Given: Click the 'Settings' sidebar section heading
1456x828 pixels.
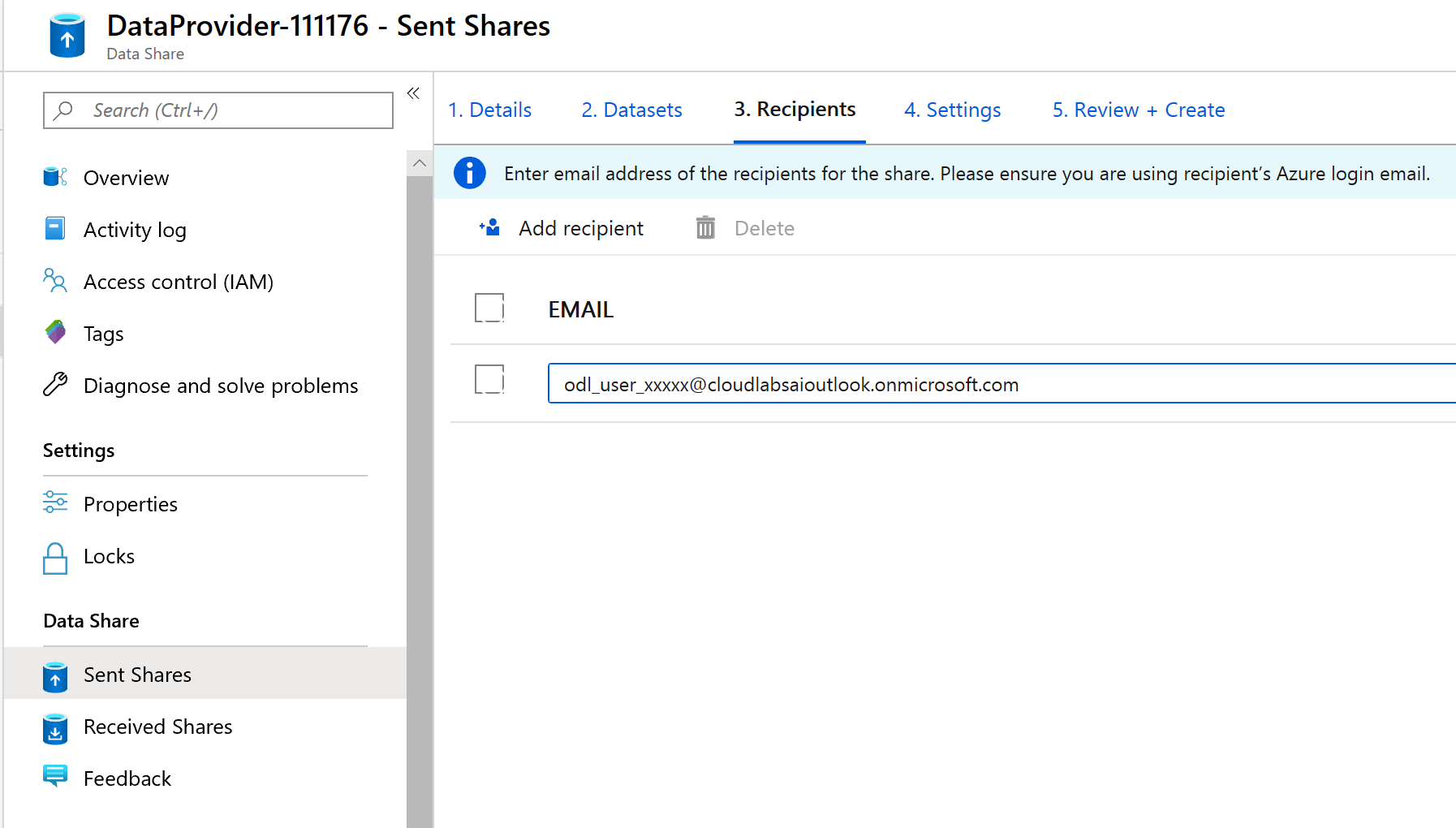Looking at the screenshot, I should pos(79,451).
